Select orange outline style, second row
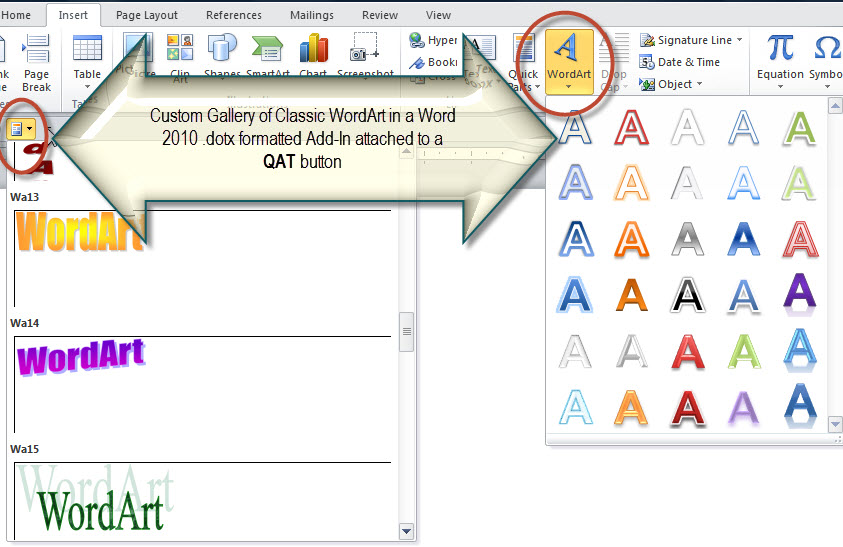 [631, 183]
